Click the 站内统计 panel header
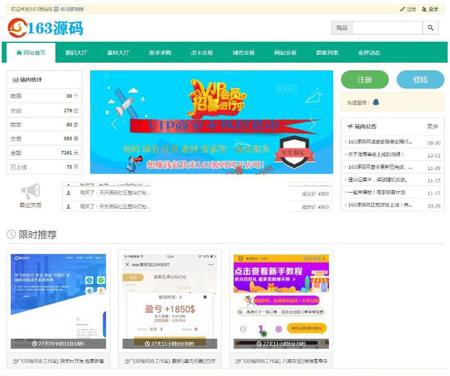Viewport: 450px width, 376px height. point(44,80)
